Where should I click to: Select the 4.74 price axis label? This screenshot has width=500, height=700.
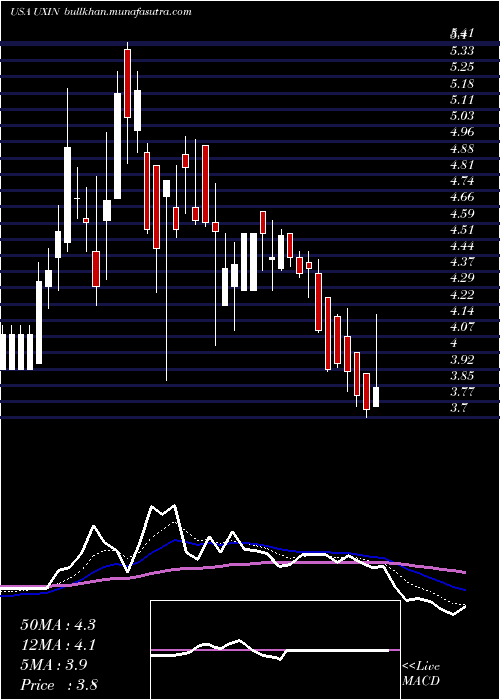462,181
